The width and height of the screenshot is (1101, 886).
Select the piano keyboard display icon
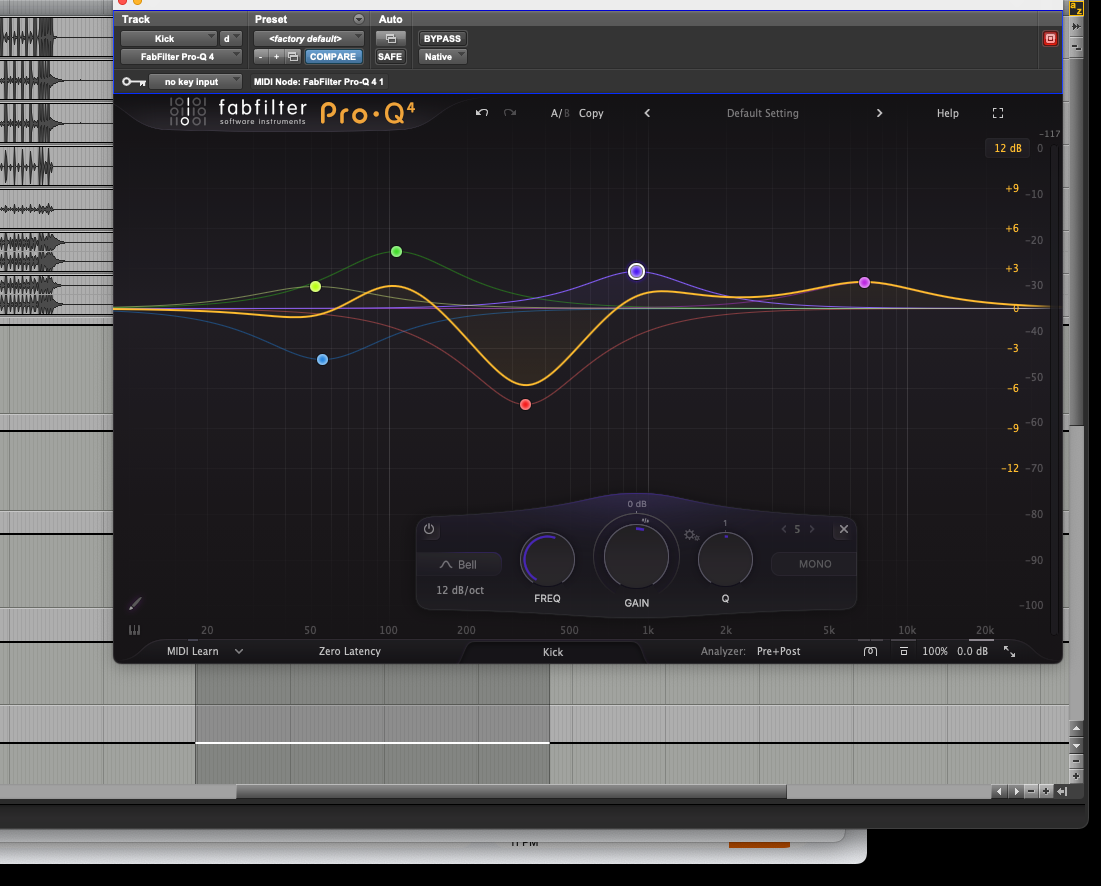(135, 630)
